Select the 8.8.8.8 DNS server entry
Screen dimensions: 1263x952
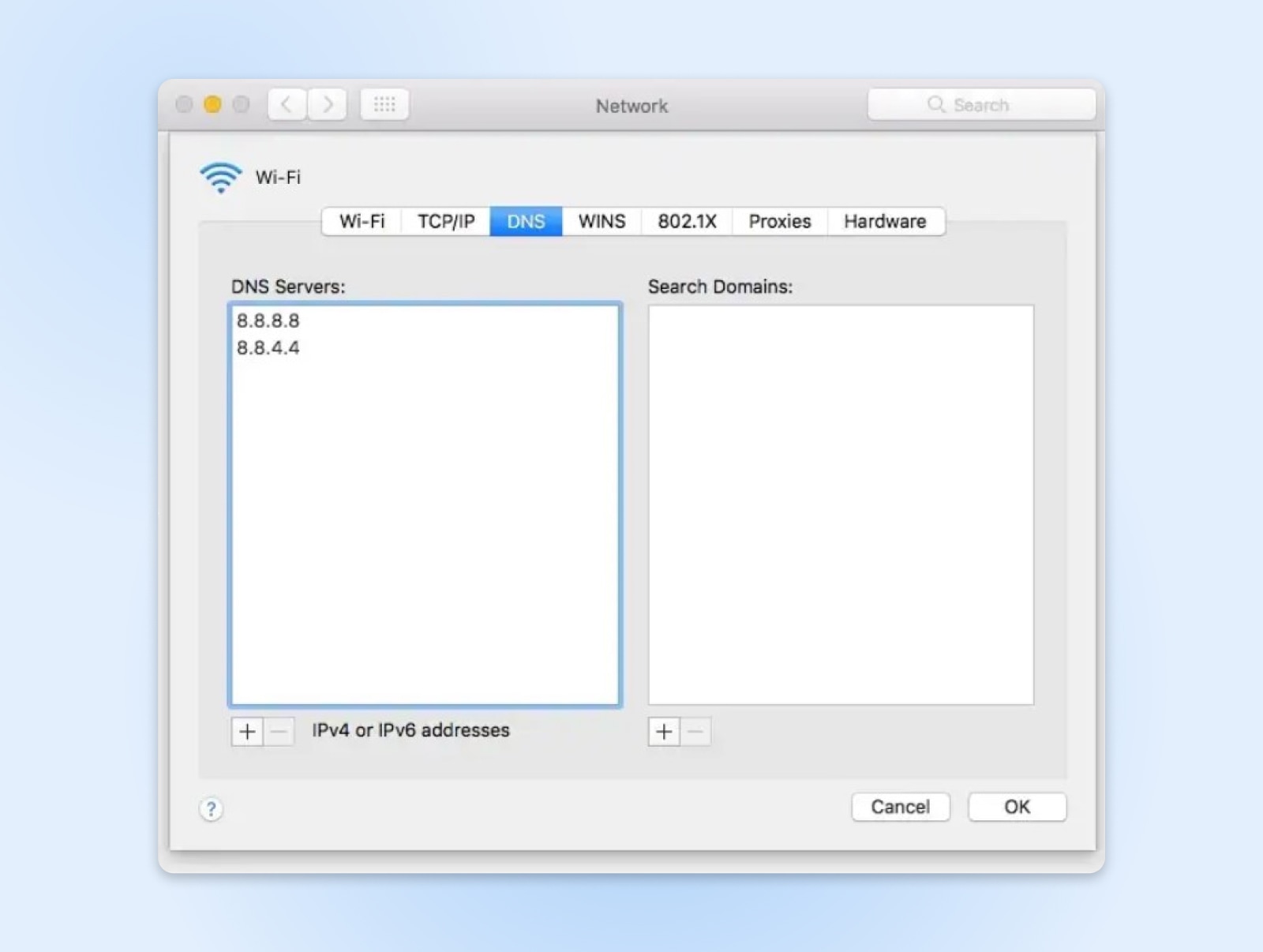coord(268,320)
